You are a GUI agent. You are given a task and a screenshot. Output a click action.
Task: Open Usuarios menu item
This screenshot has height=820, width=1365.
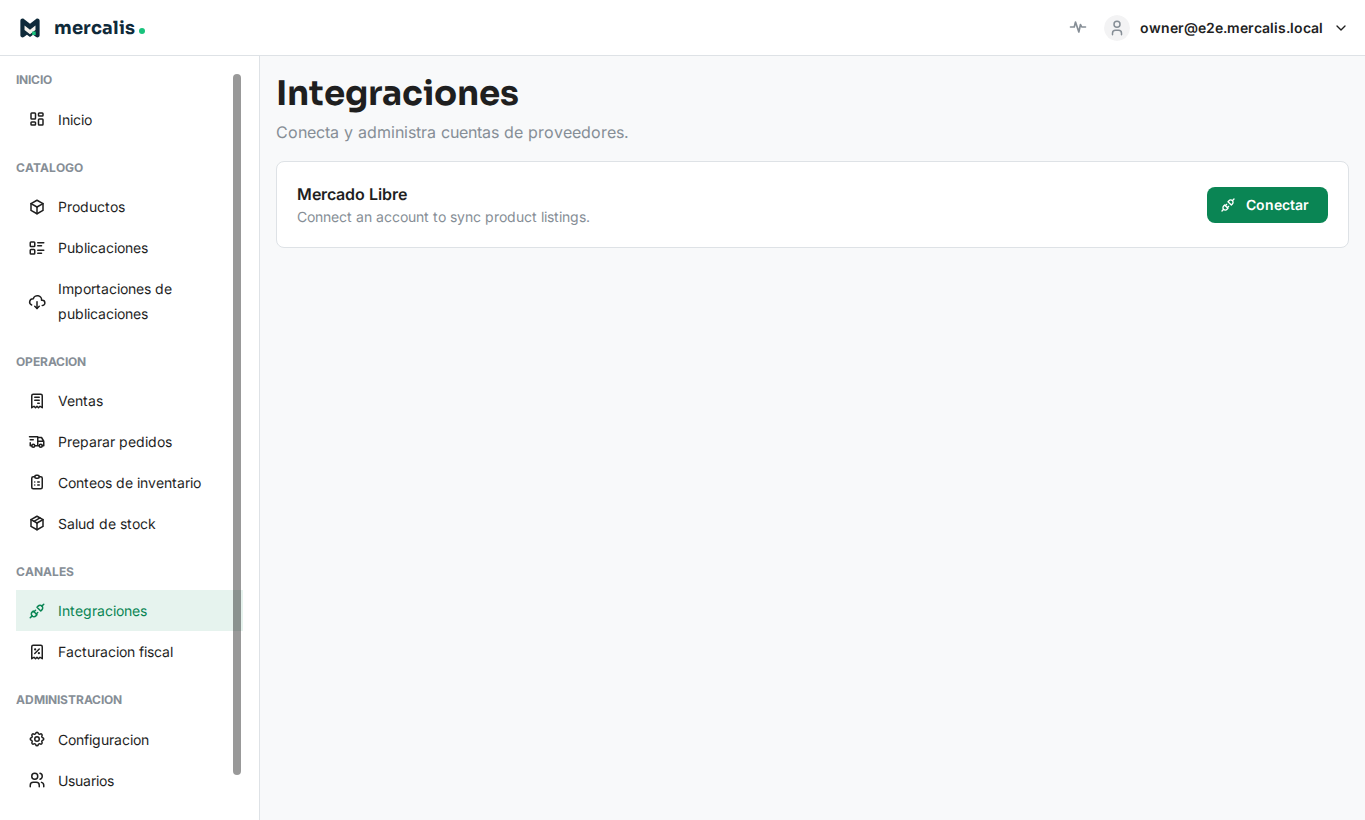point(129,781)
